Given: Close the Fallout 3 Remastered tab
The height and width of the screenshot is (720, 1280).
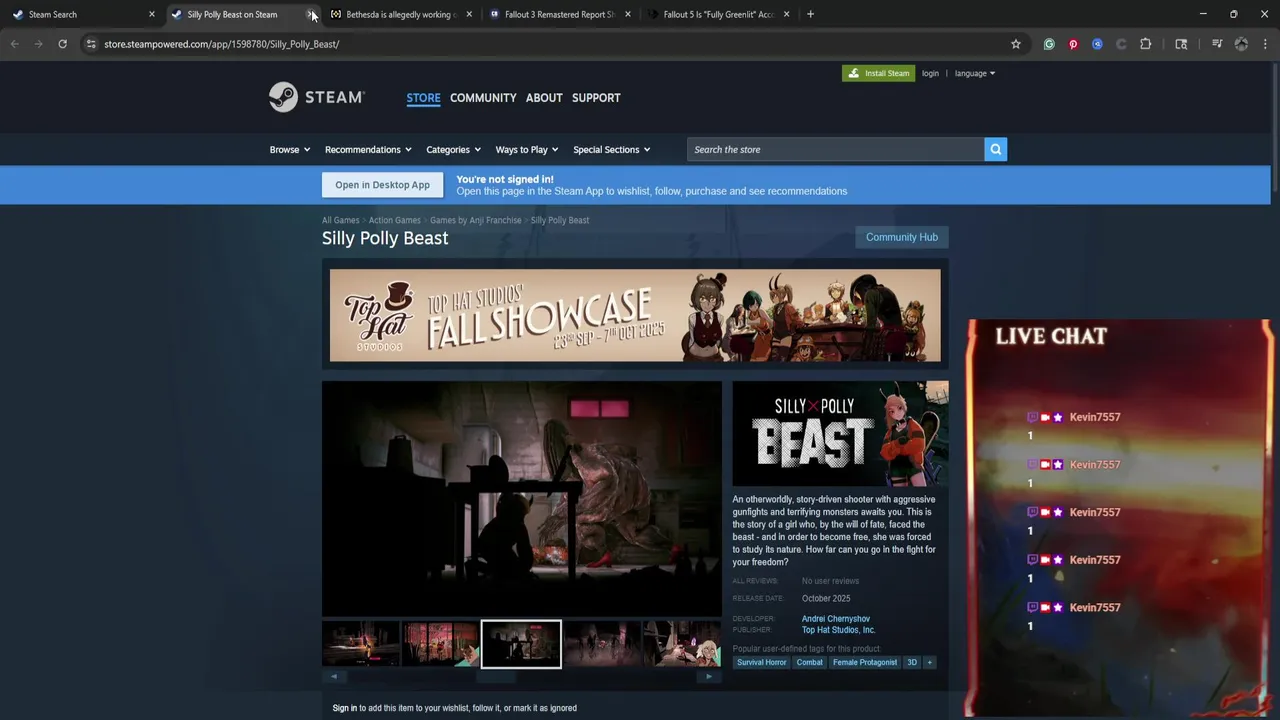Looking at the screenshot, I should (x=628, y=14).
